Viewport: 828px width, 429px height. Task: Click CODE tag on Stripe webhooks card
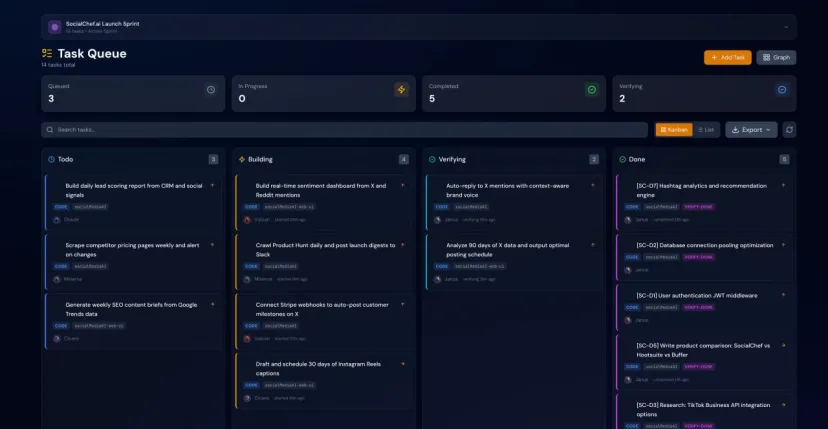[251, 326]
